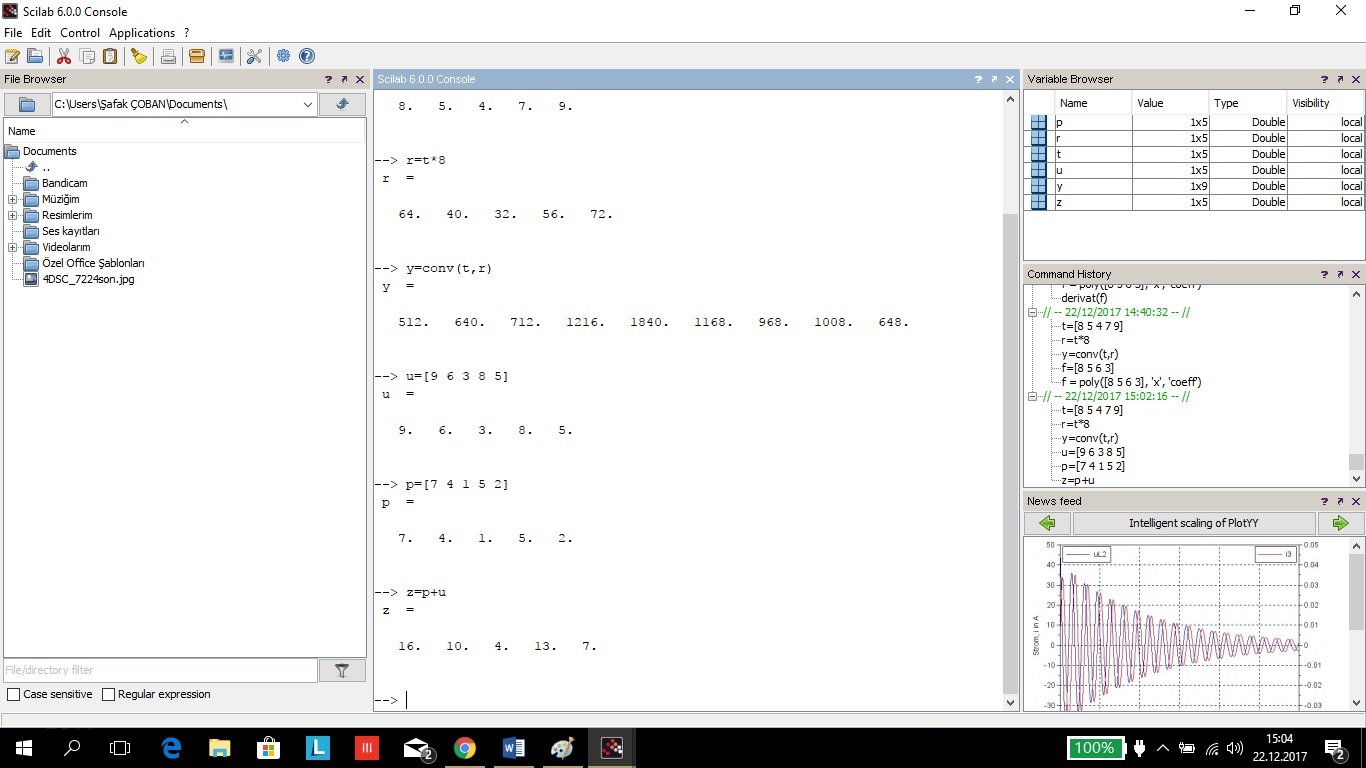1366x768 pixels.
Task: Open the ATOMS module manager icon
Action: tap(197, 56)
